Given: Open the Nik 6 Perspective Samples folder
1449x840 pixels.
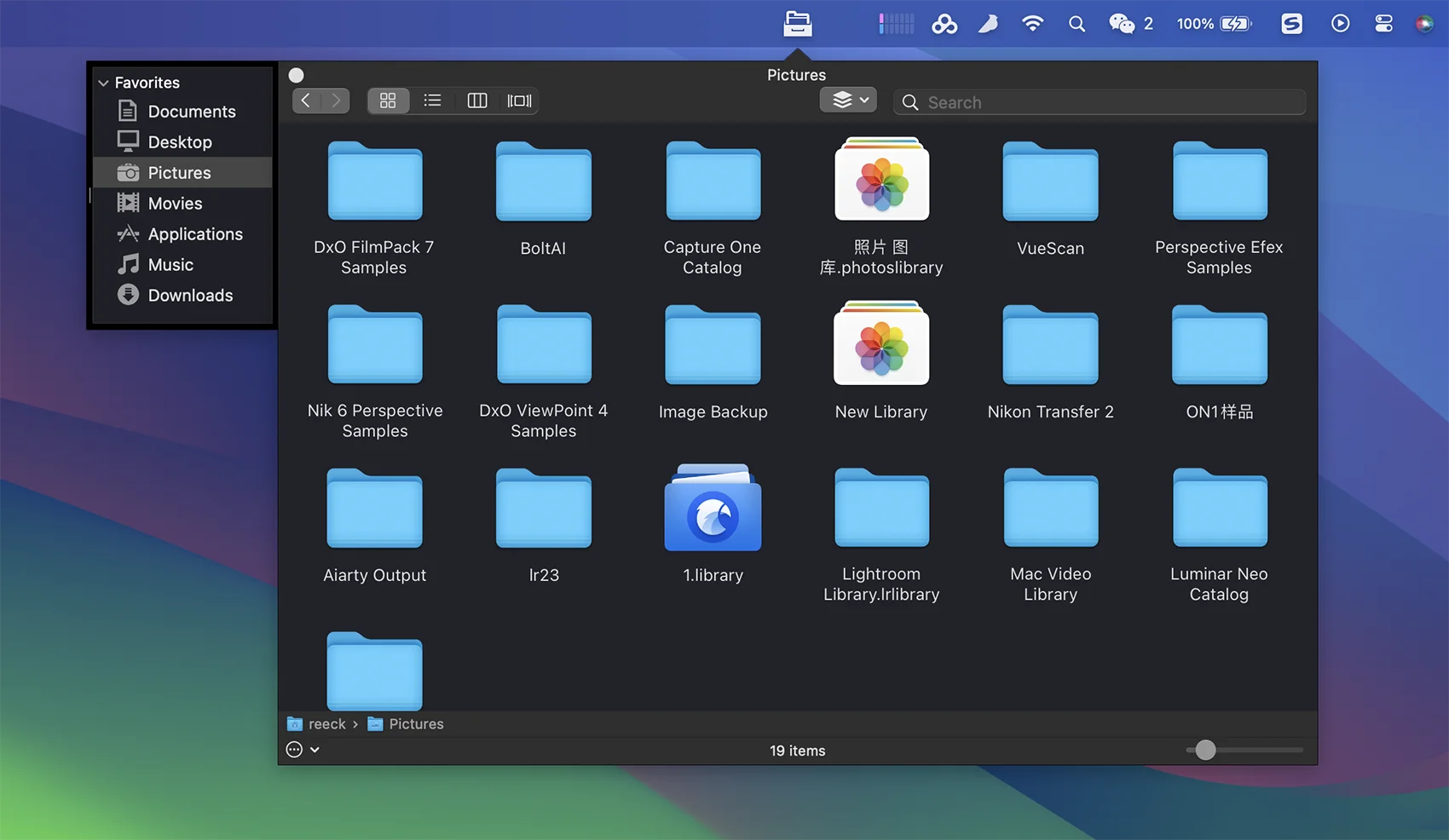Looking at the screenshot, I should 375,344.
